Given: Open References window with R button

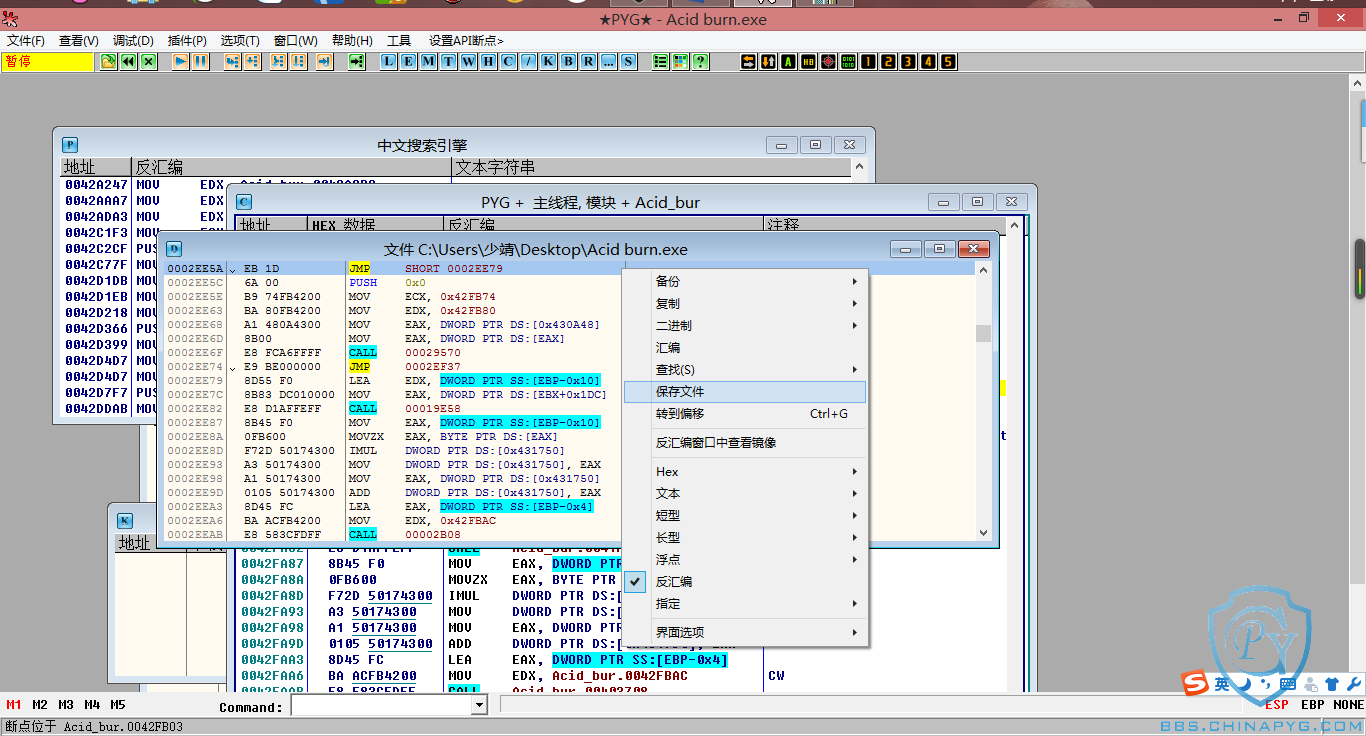Looking at the screenshot, I should (588, 62).
